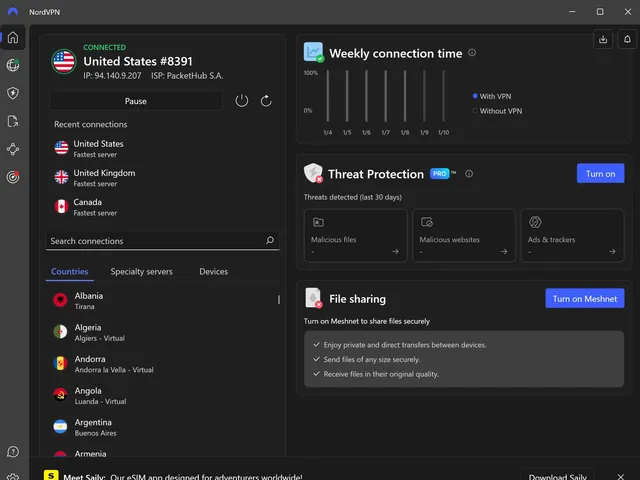The height and width of the screenshot is (480, 640).
Task: Click the Albania flag icon
Action: [x=60, y=300]
